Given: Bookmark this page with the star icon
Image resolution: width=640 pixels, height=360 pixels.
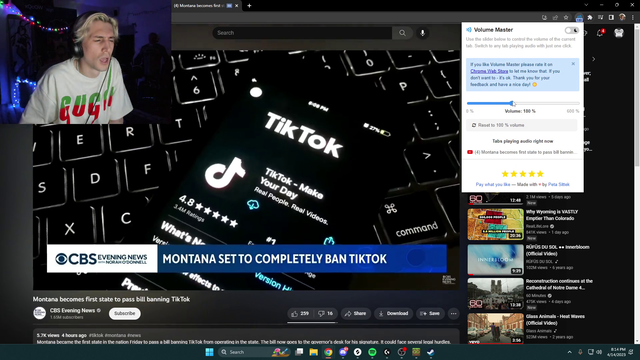Looking at the screenshot, I should tap(566, 18).
